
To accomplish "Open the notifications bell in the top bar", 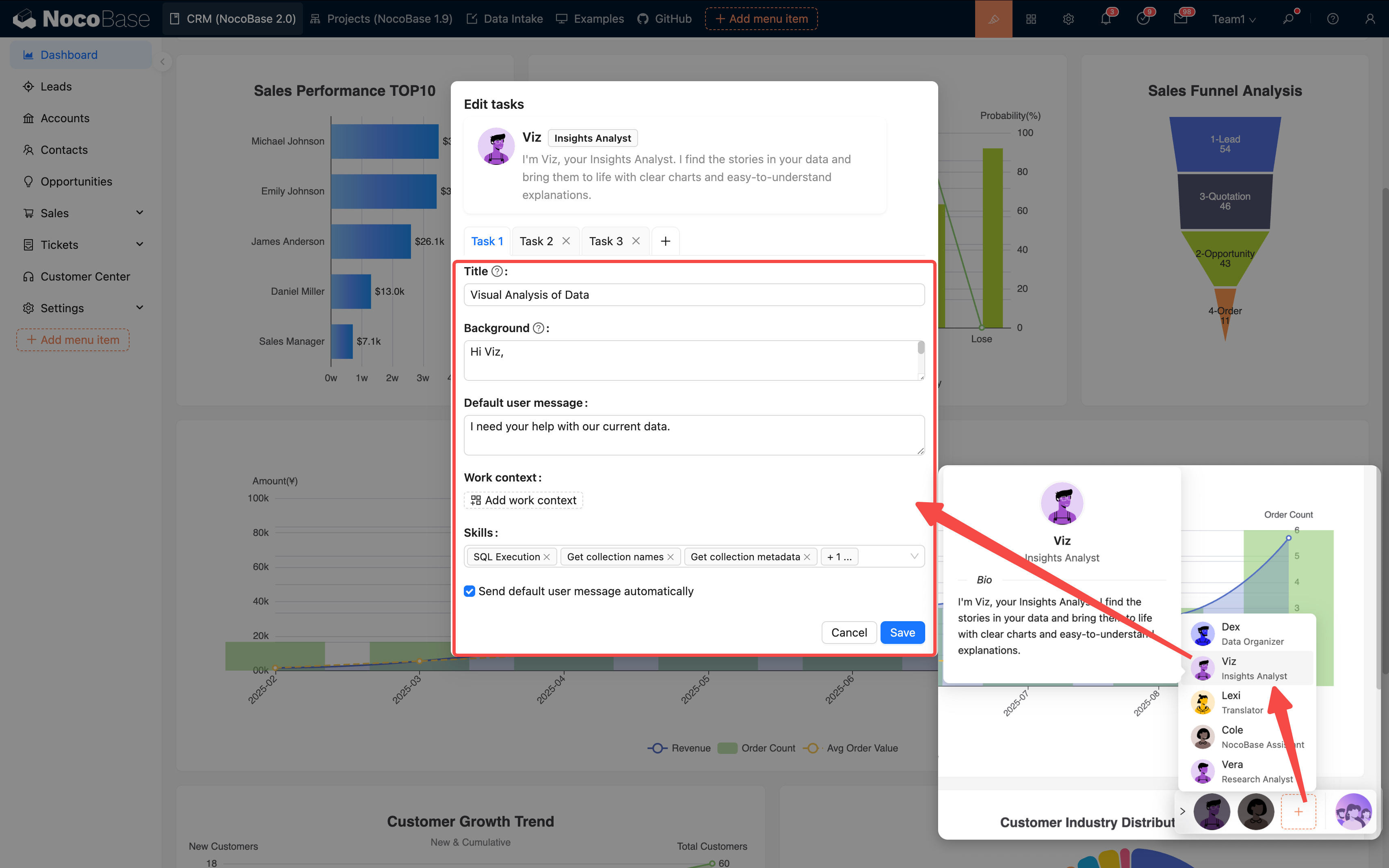I will (x=1106, y=18).
